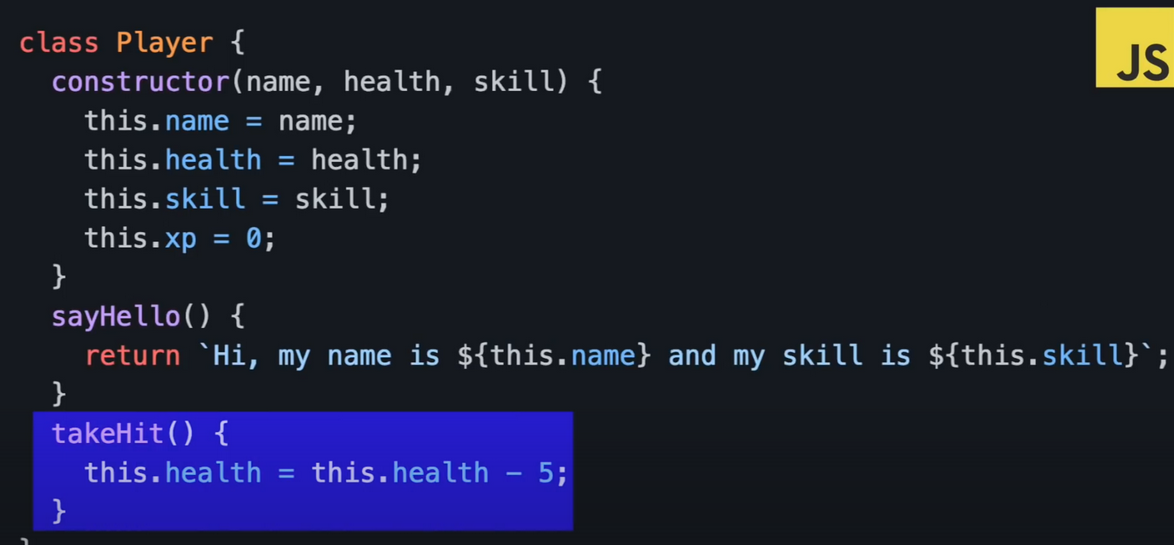Click the number 0 in this.xp
This screenshot has height=545, width=1174.
[x=254, y=239]
